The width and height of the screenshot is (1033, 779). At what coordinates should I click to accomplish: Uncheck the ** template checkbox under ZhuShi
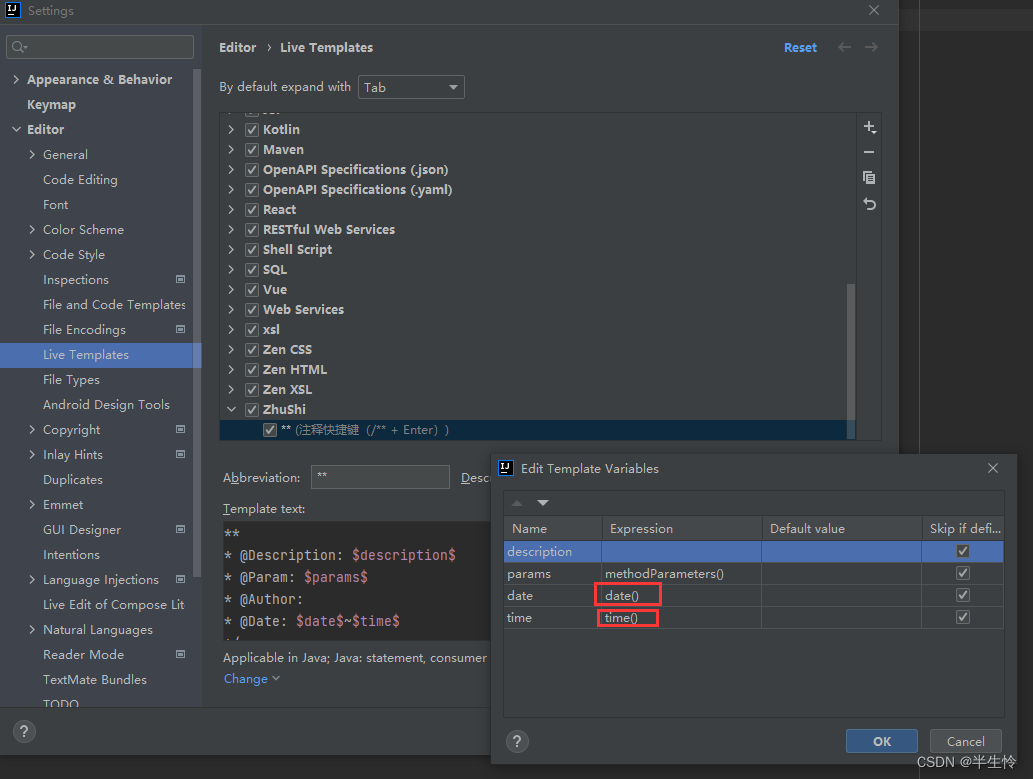pyautogui.click(x=269, y=430)
